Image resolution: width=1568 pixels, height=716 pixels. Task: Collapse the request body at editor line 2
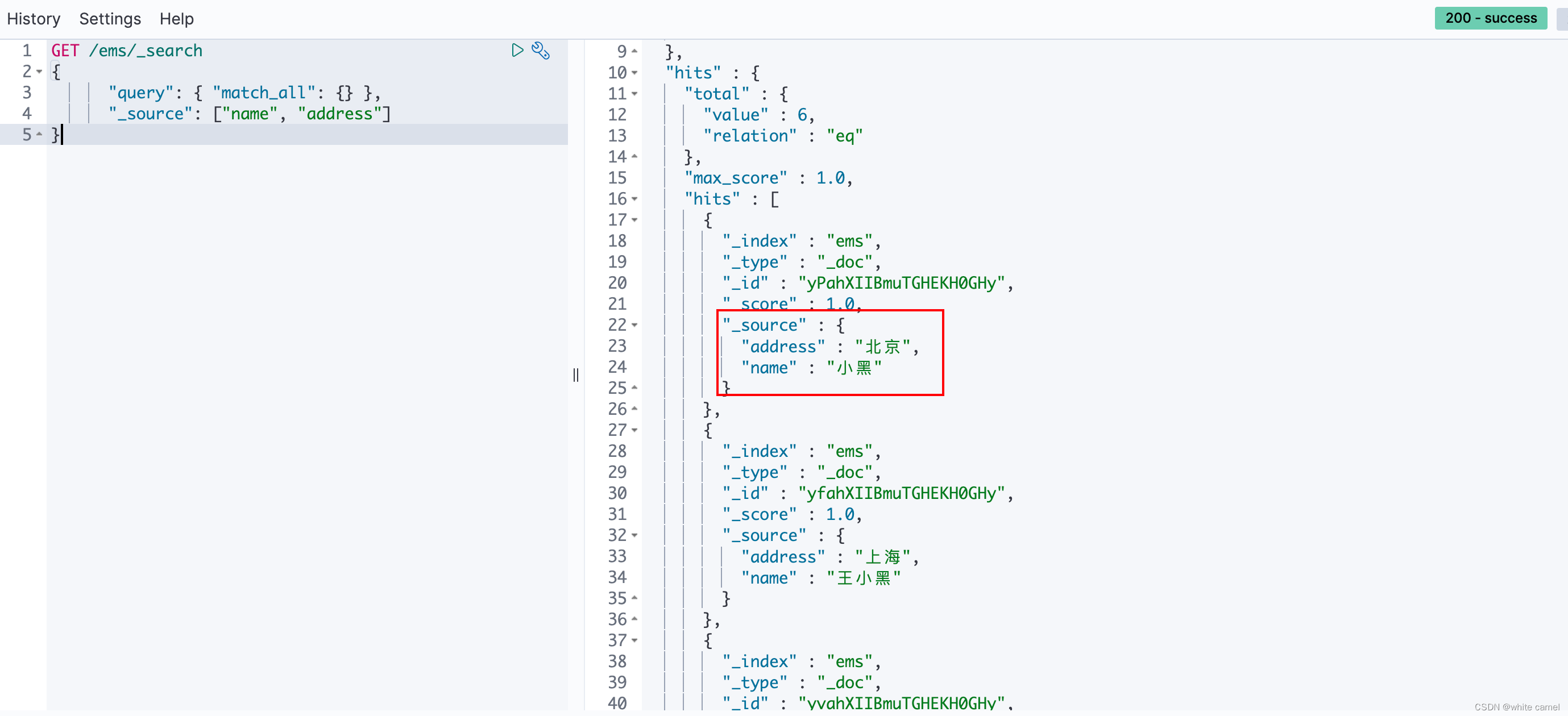tap(39, 72)
